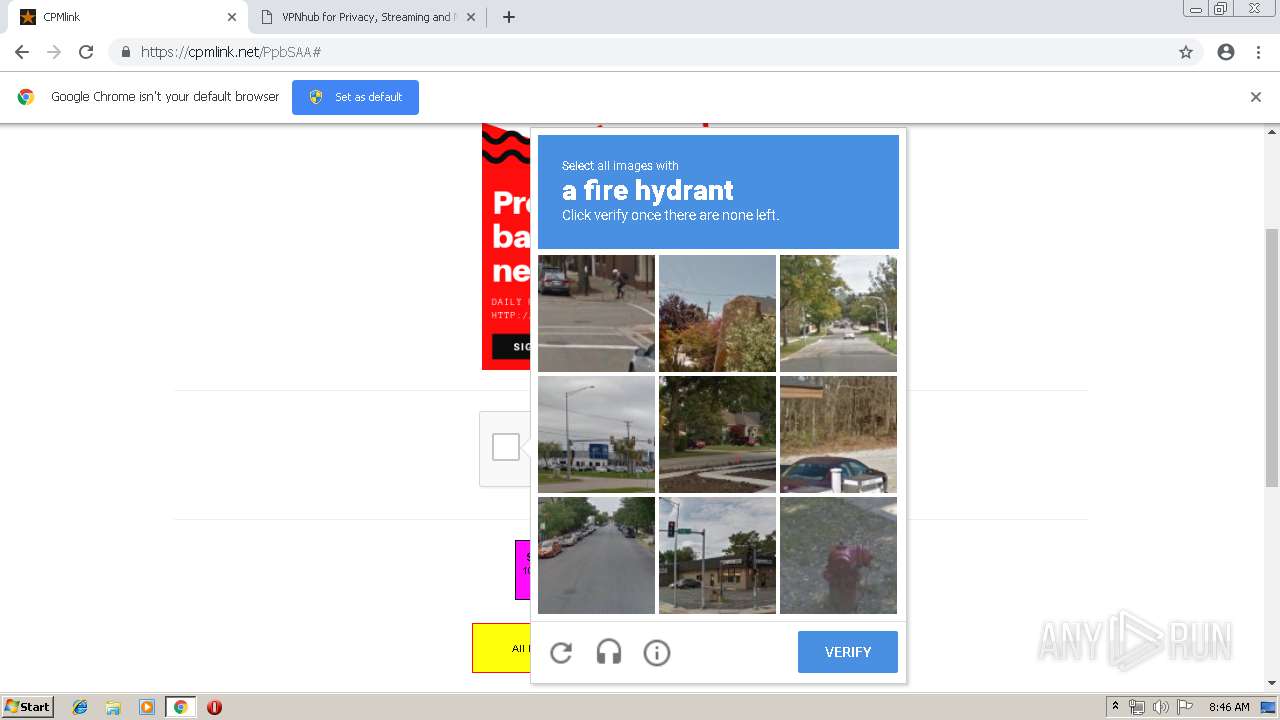The width and height of the screenshot is (1280, 720).
Task: Open the Chrome profile account icon
Action: click(x=1226, y=52)
